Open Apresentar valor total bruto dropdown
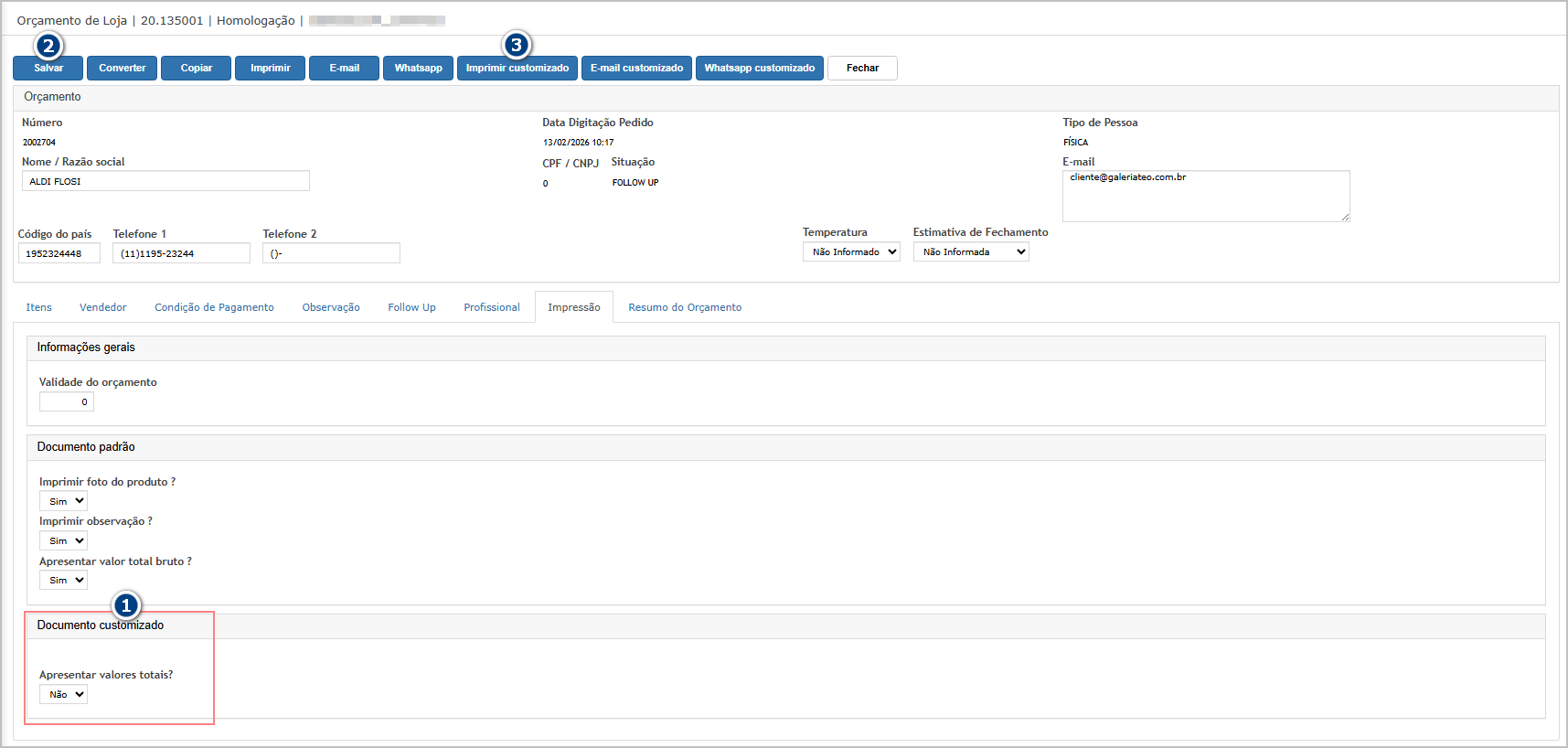This screenshot has height=748, width=1568. 63,581
